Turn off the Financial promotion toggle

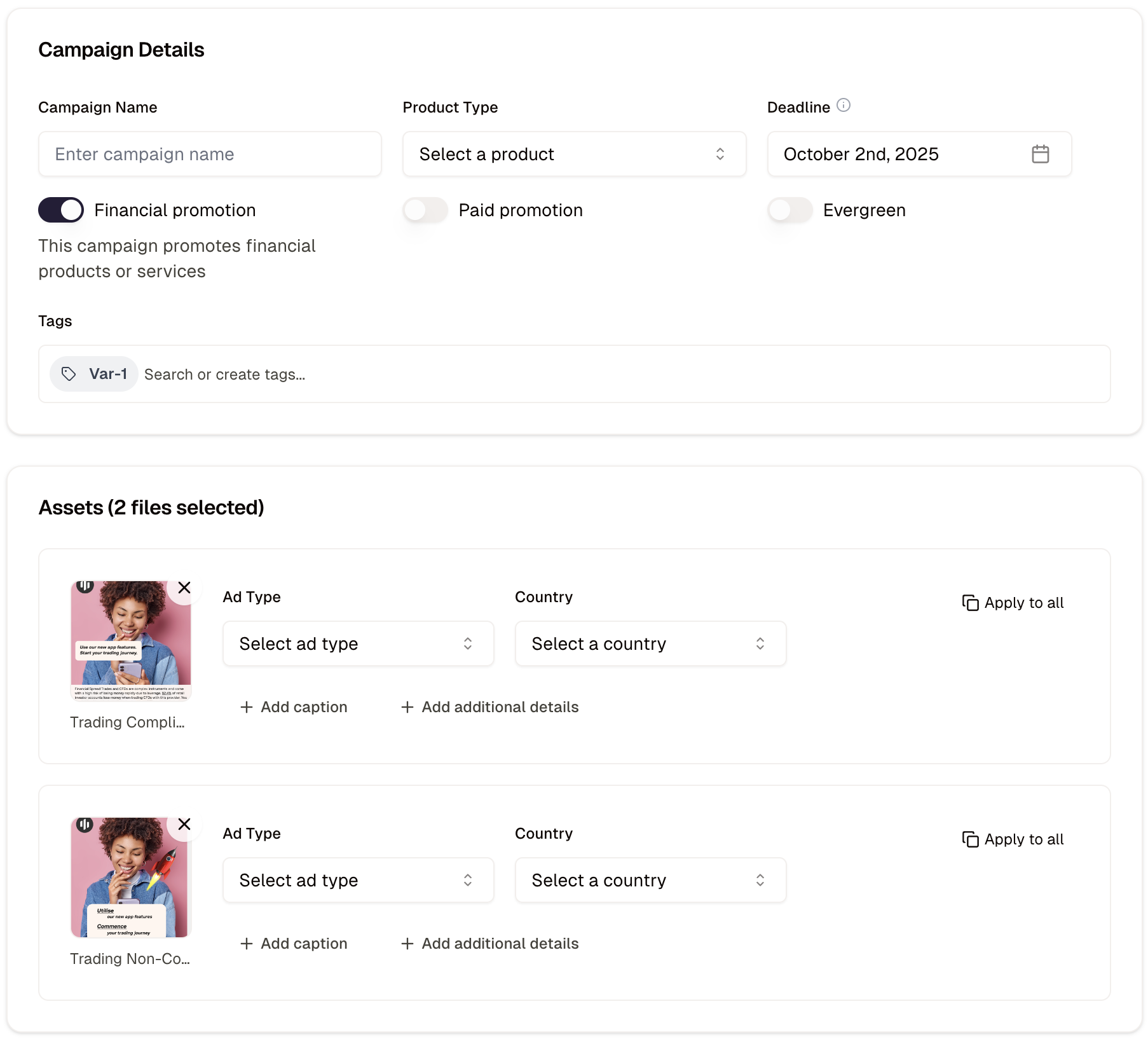(x=61, y=210)
